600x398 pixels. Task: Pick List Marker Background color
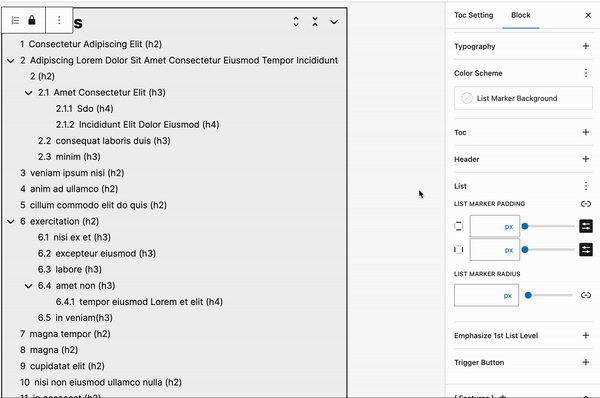(523, 98)
